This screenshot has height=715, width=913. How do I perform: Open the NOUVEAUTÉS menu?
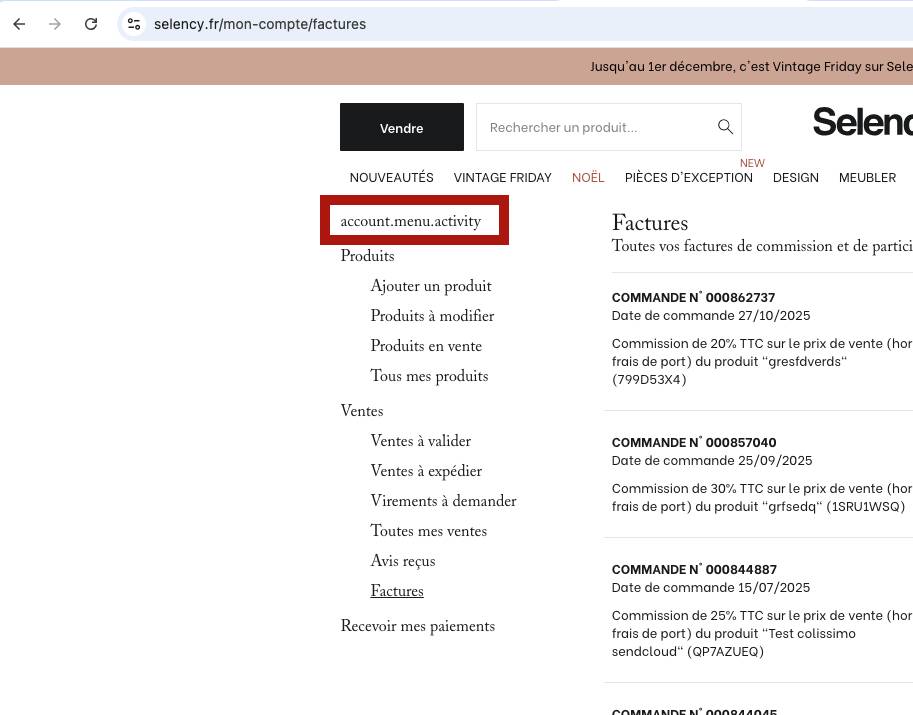391,177
